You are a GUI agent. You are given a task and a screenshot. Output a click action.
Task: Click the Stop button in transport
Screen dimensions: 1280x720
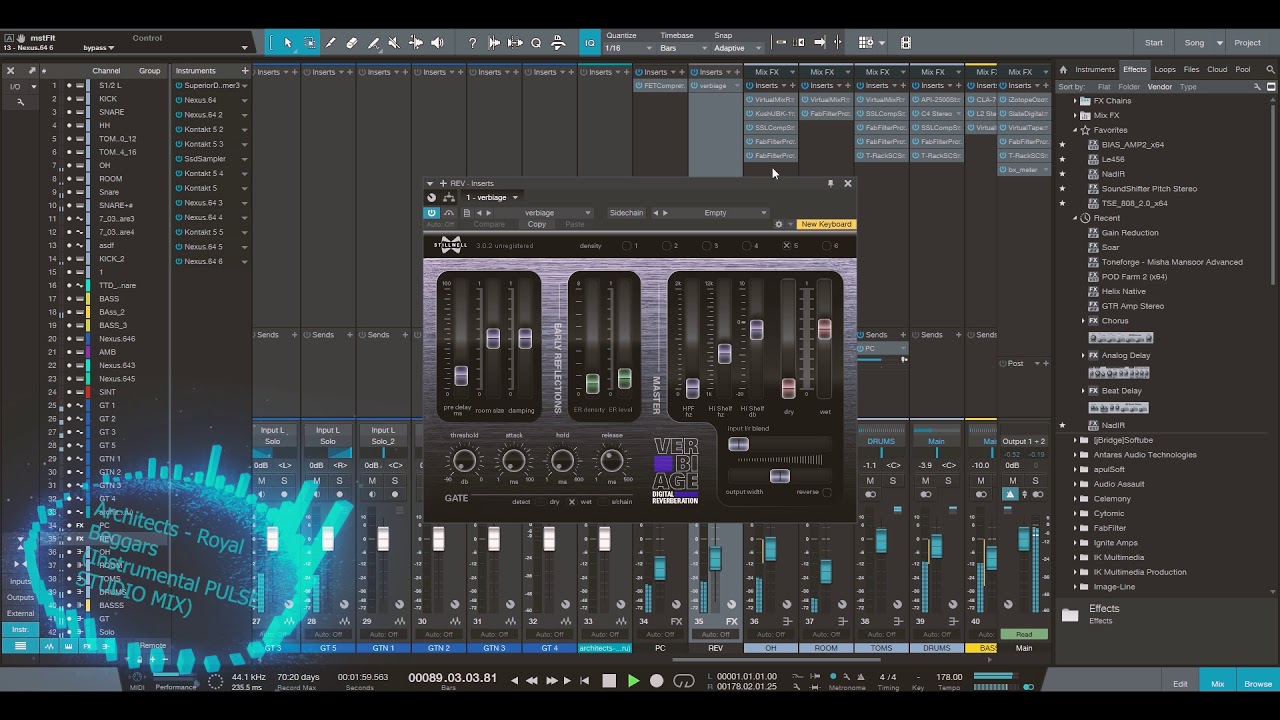pos(609,681)
